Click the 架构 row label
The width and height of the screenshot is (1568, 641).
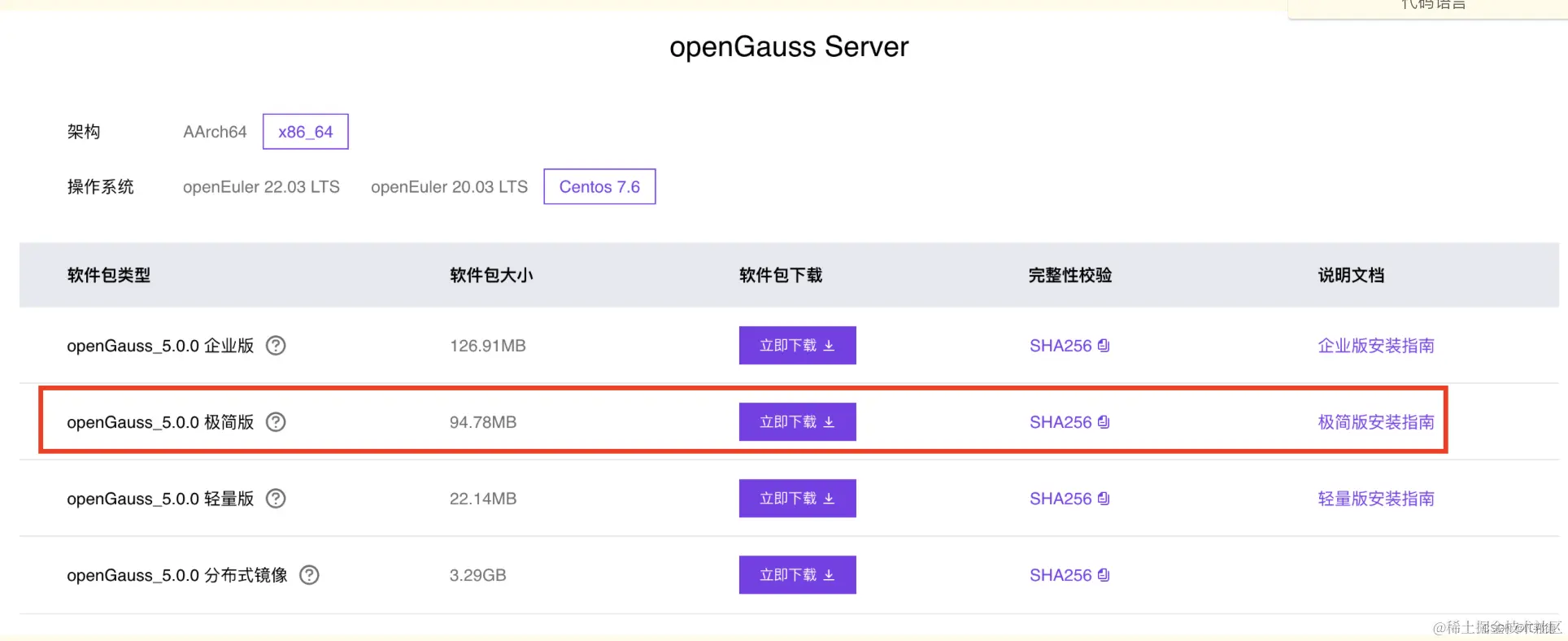pos(84,132)
